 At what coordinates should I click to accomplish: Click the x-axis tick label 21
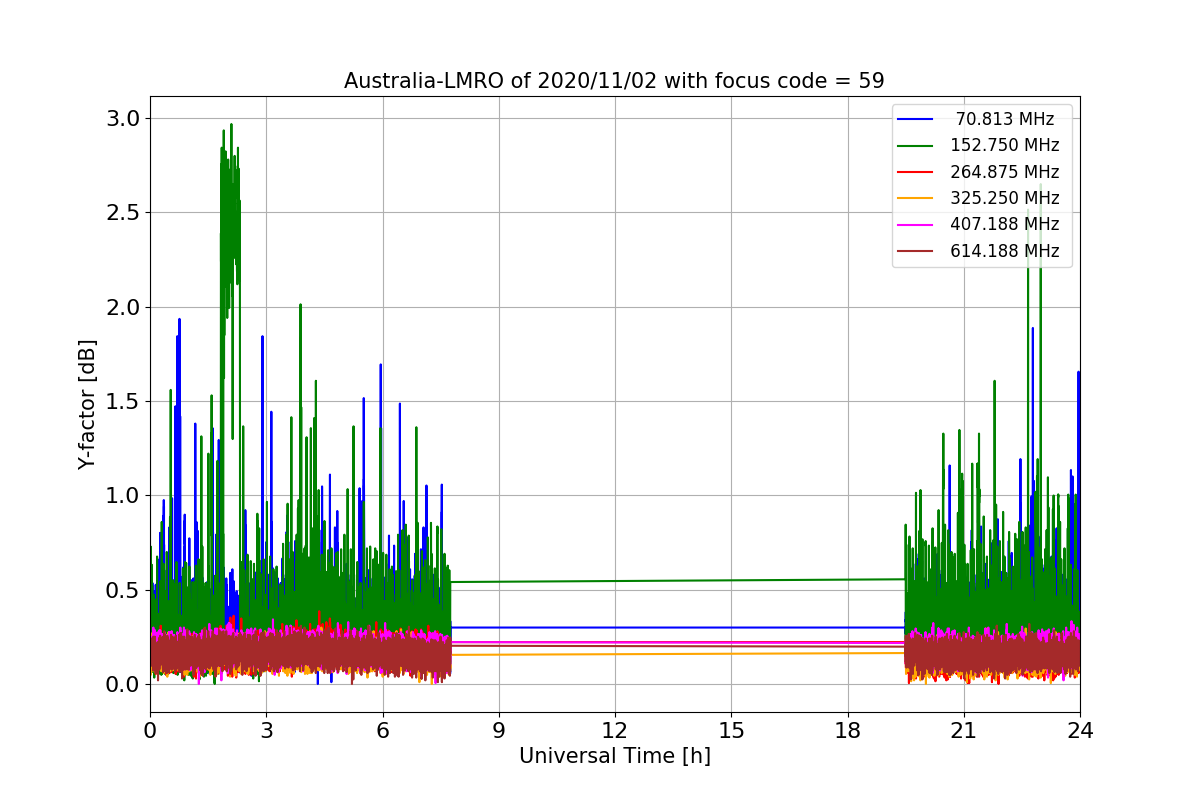[x=964, y=731]
